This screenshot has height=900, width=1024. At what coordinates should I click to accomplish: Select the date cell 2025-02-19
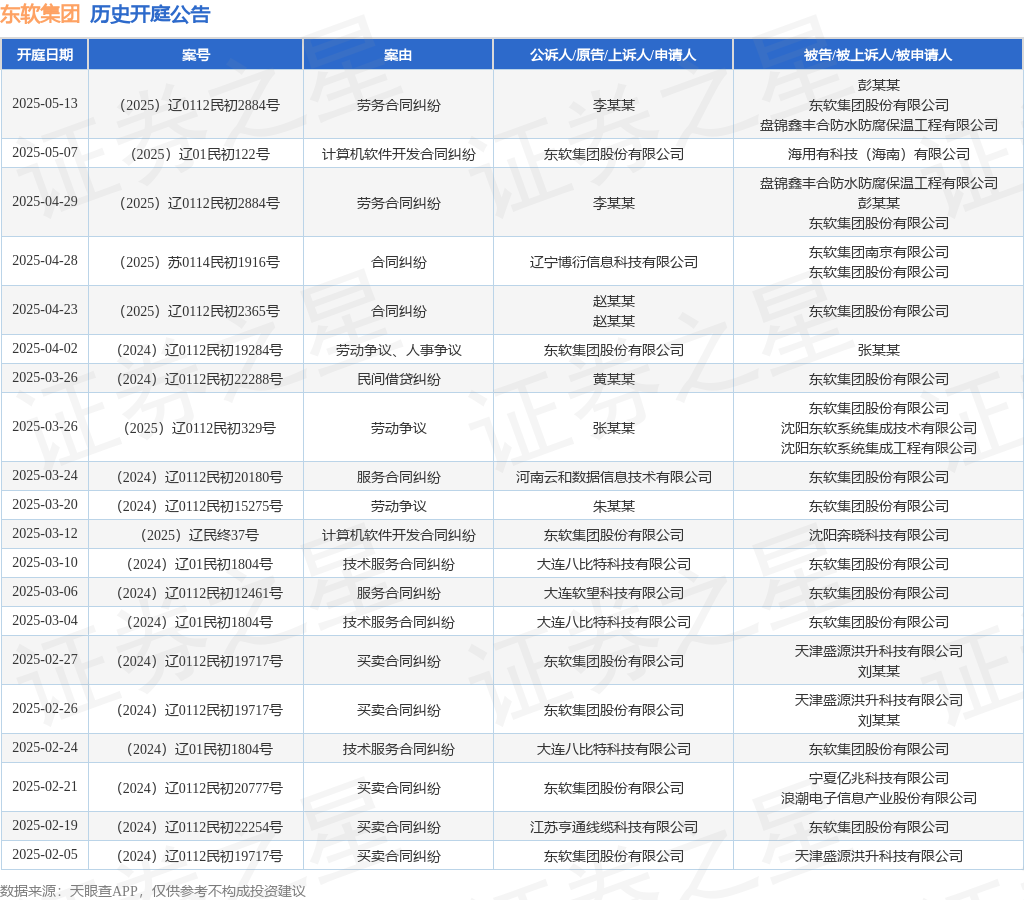44,825
